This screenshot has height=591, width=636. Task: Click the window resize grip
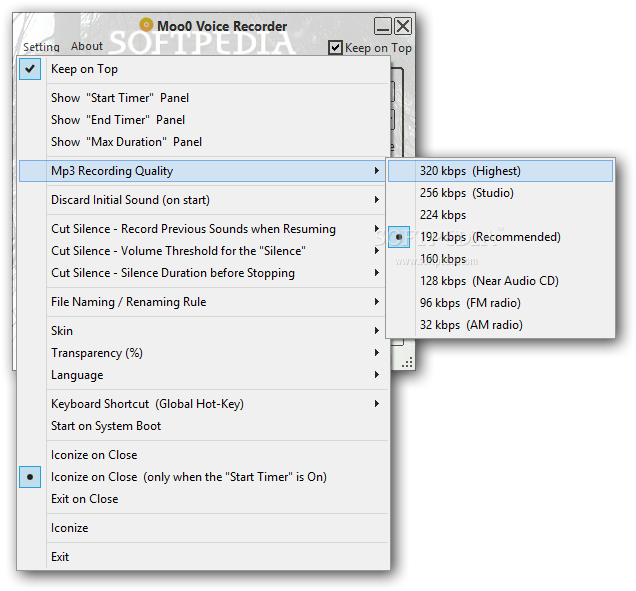click(408, 363)
